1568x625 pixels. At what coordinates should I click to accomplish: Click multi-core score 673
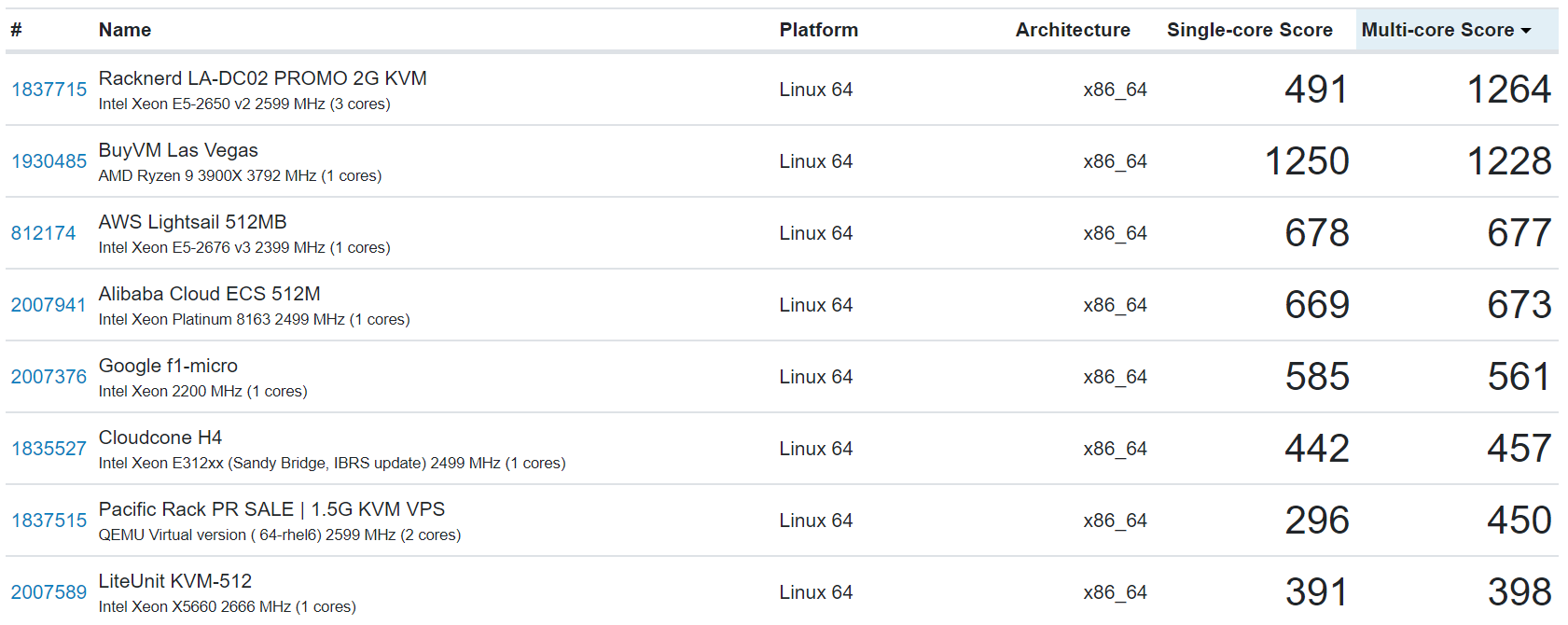tap(1519, 305)
